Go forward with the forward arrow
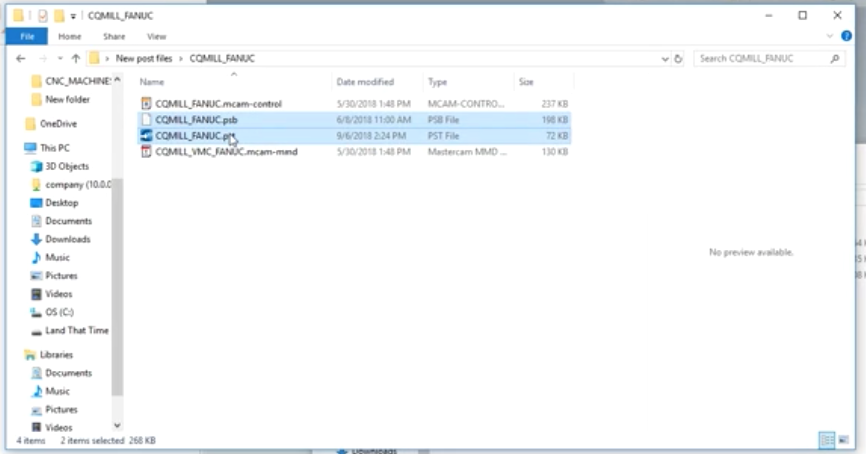Screen dimensions: 866x454 tap(43, 59)
